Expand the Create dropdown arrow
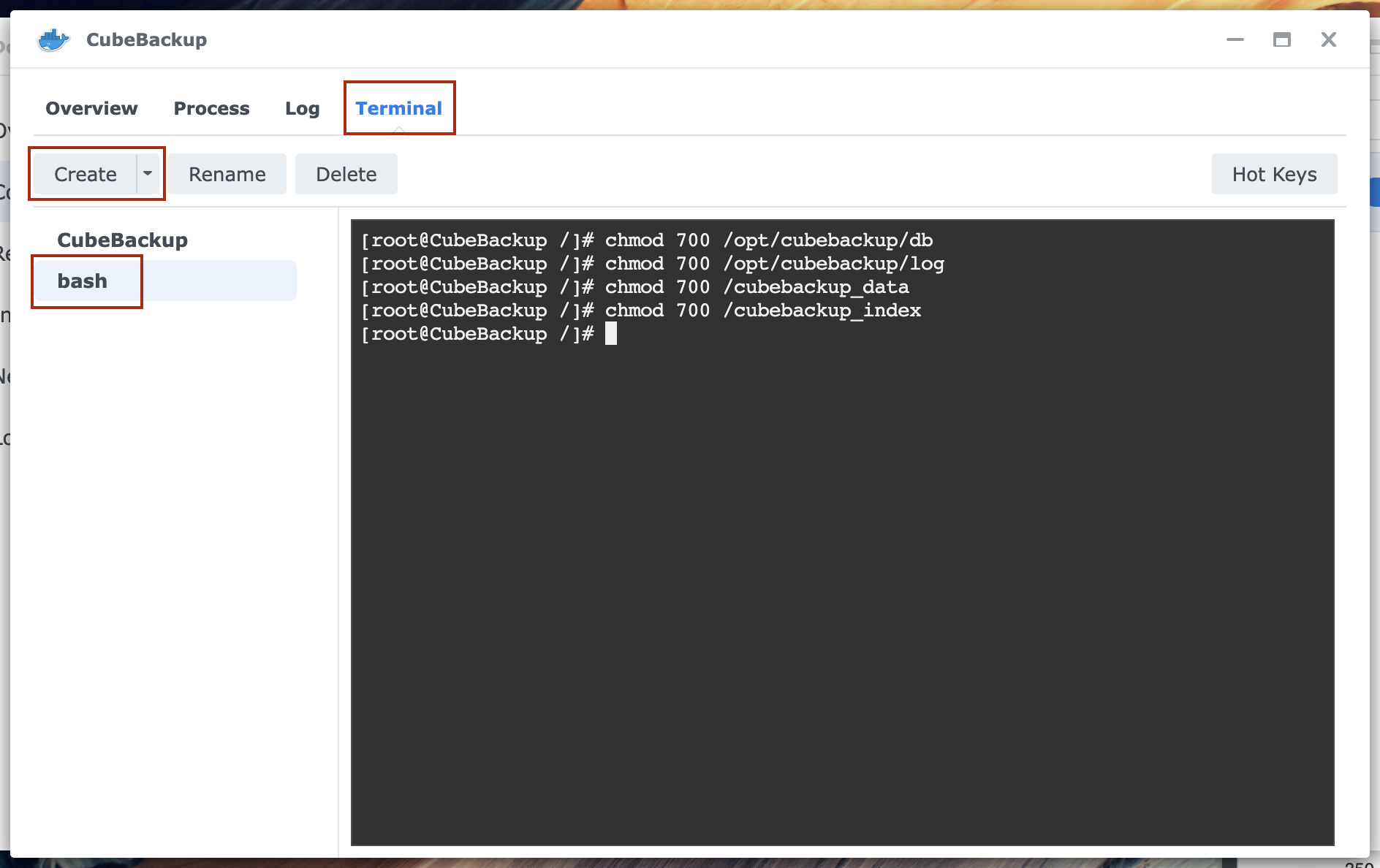The width and height of the screenshot is (1380, 868). (148, 174)
